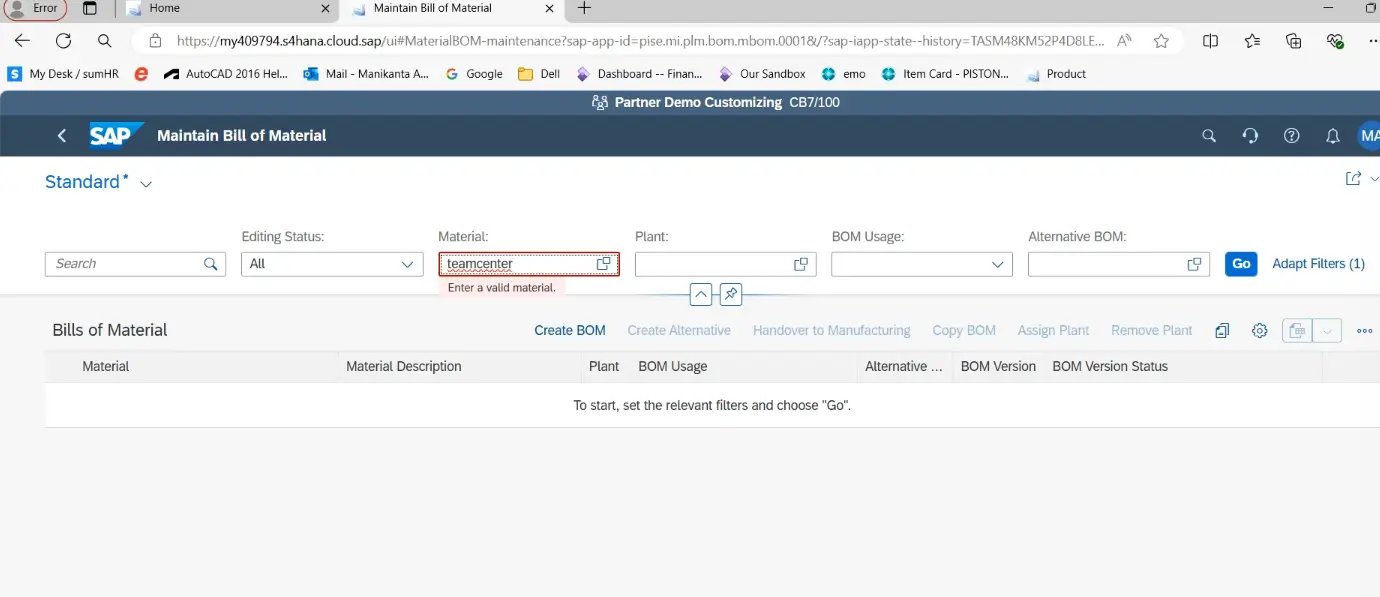Click the Create BOM link
This screenshot has height=597, width=1380.
(x=569, y=331)
